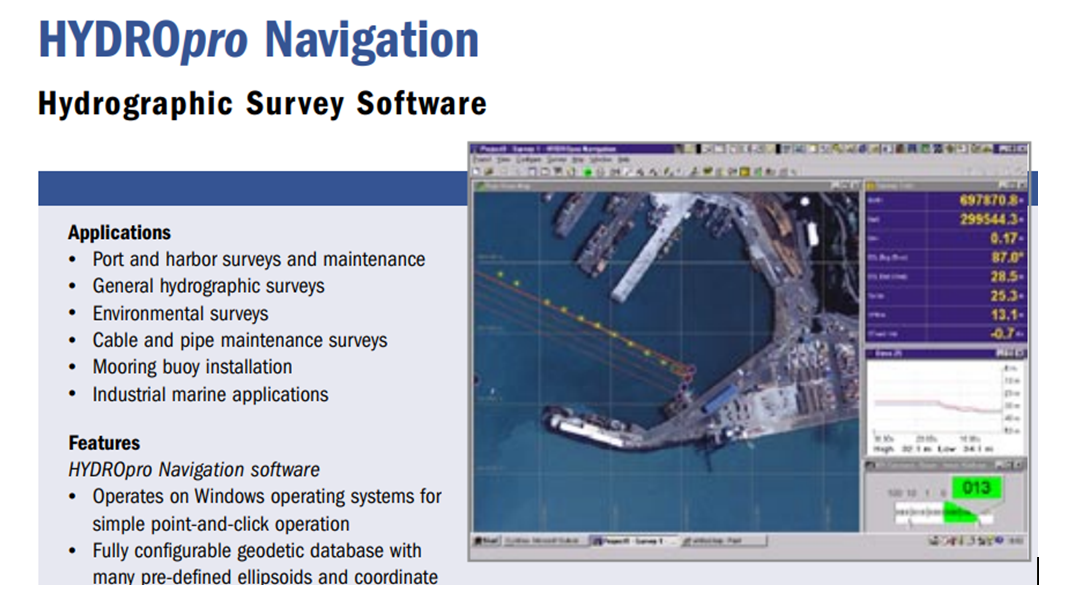Select the 697870.8 value in the data panel
Image resolution: width=1086 pixels, height=612 pixels.
coord(978,201)
